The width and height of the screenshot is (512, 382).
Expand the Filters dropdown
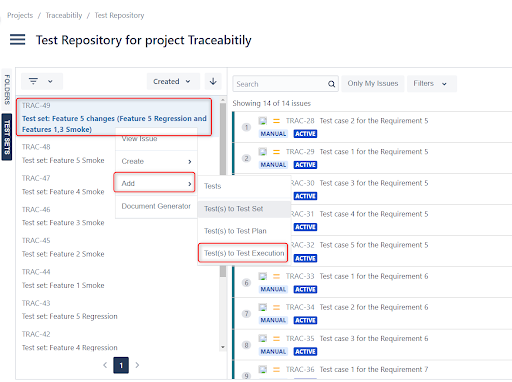(432, 83)
